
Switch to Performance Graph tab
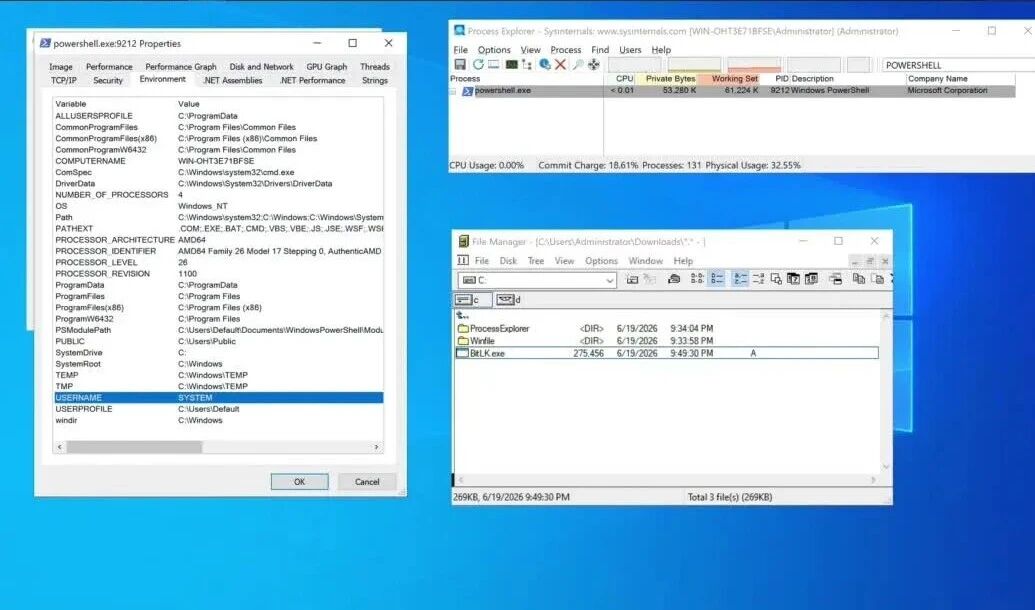click(181, 67)
